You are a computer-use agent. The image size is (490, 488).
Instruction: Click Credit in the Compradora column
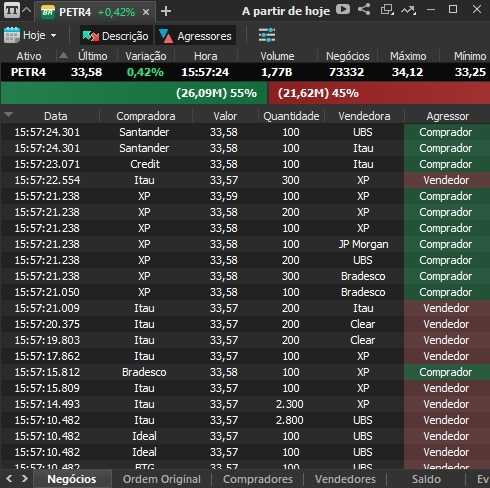click(145, 164)
